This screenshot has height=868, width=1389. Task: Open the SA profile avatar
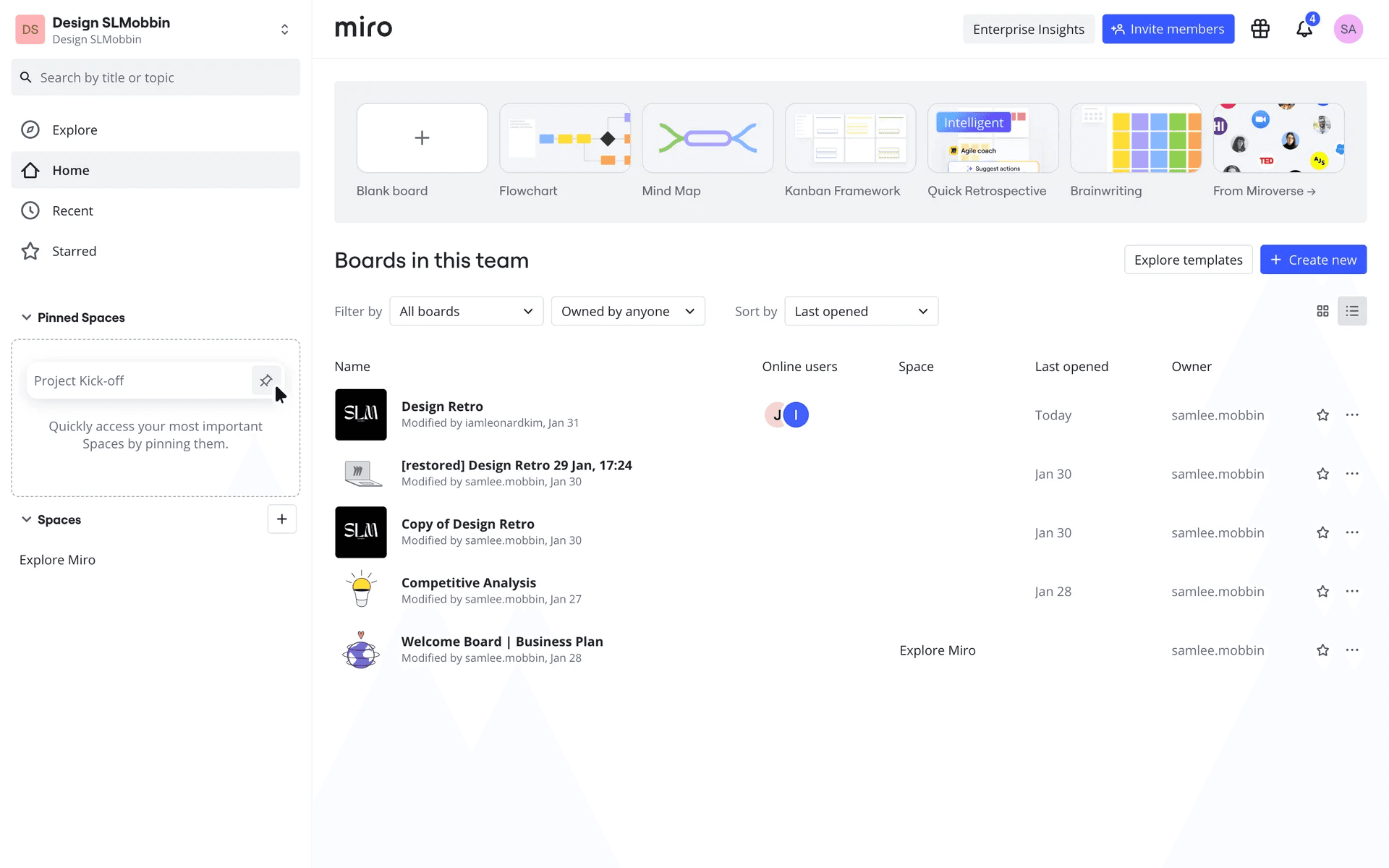click(1348, 29)
